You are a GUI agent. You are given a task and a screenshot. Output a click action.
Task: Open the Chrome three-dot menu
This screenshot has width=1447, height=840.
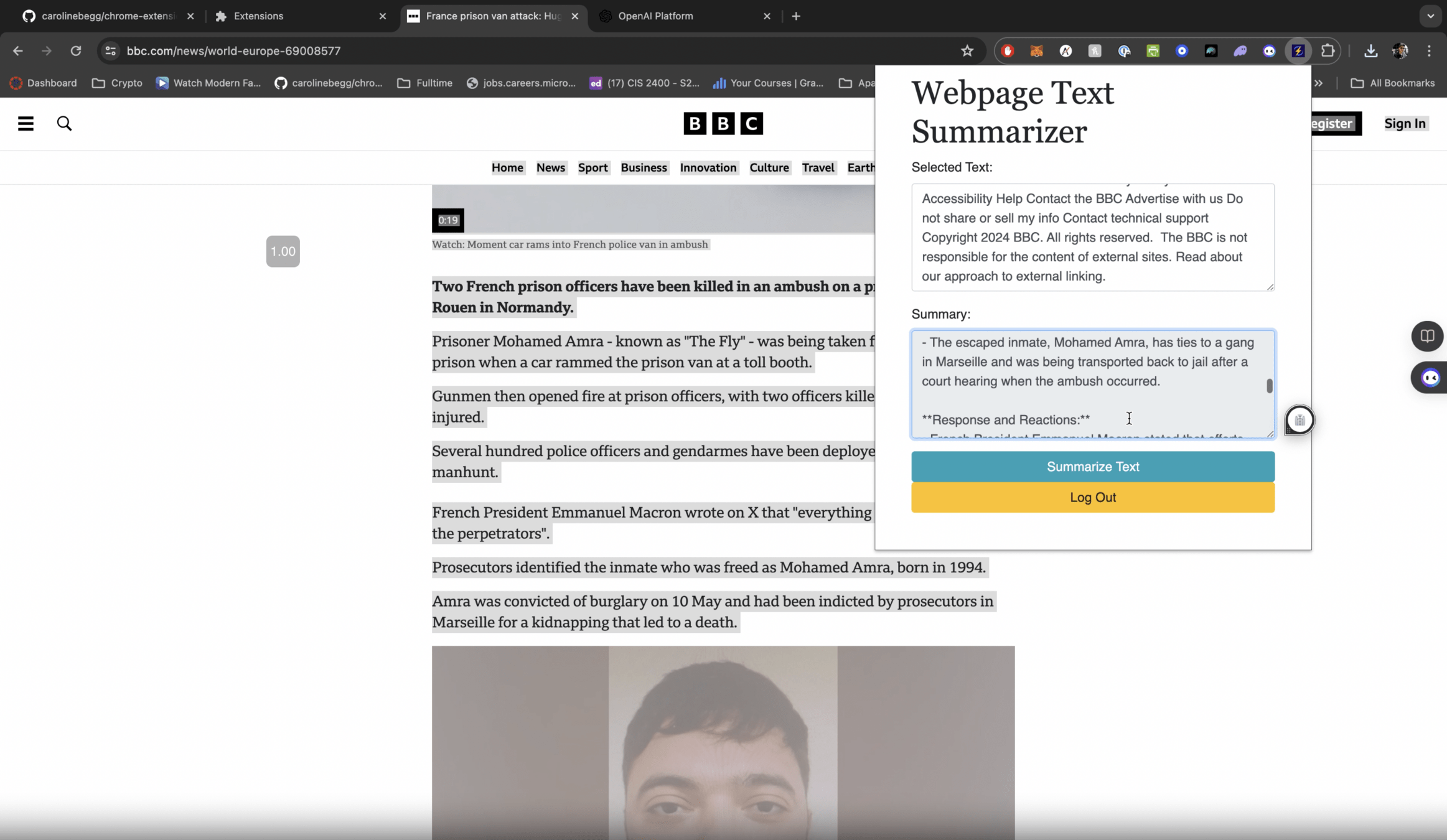pos(1429,51)
